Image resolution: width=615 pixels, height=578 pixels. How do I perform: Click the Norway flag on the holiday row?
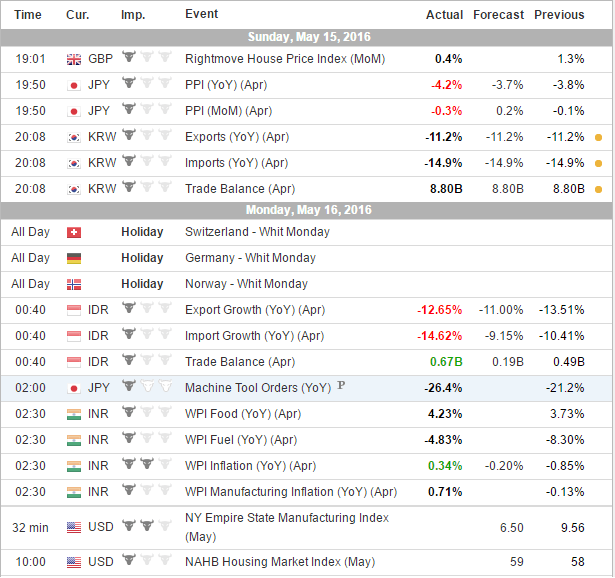pos(74,284)
